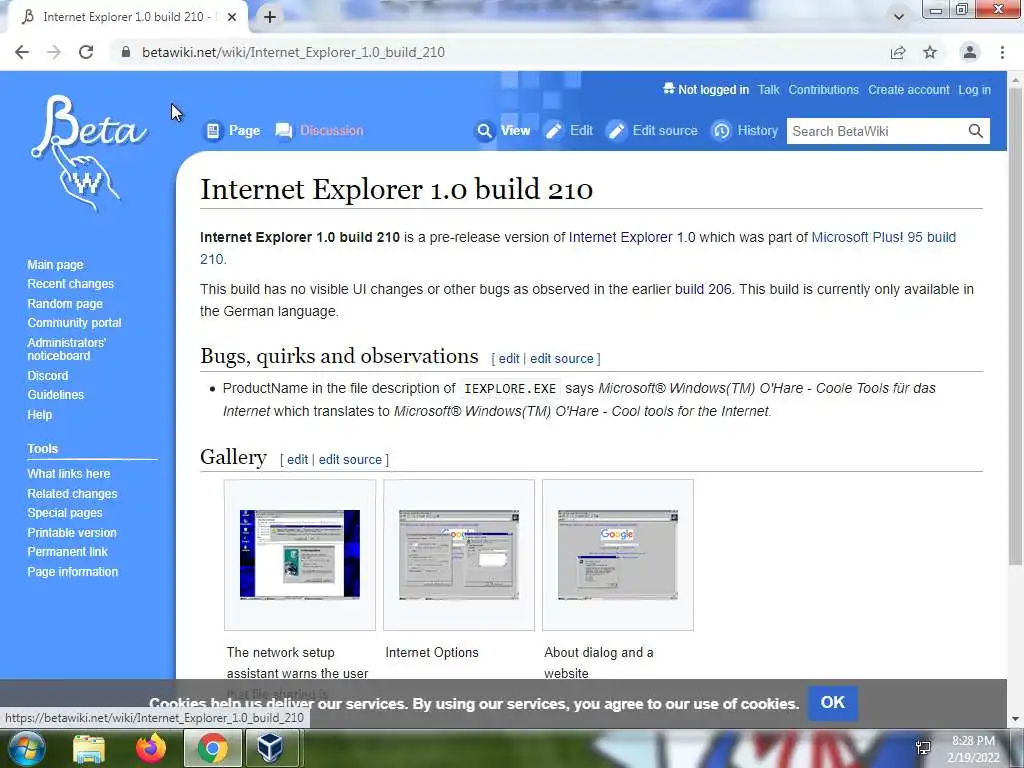The image size is (1024, 768).
Task: Open Special pages
Action: pyautogui.click(x=65, y=513)
